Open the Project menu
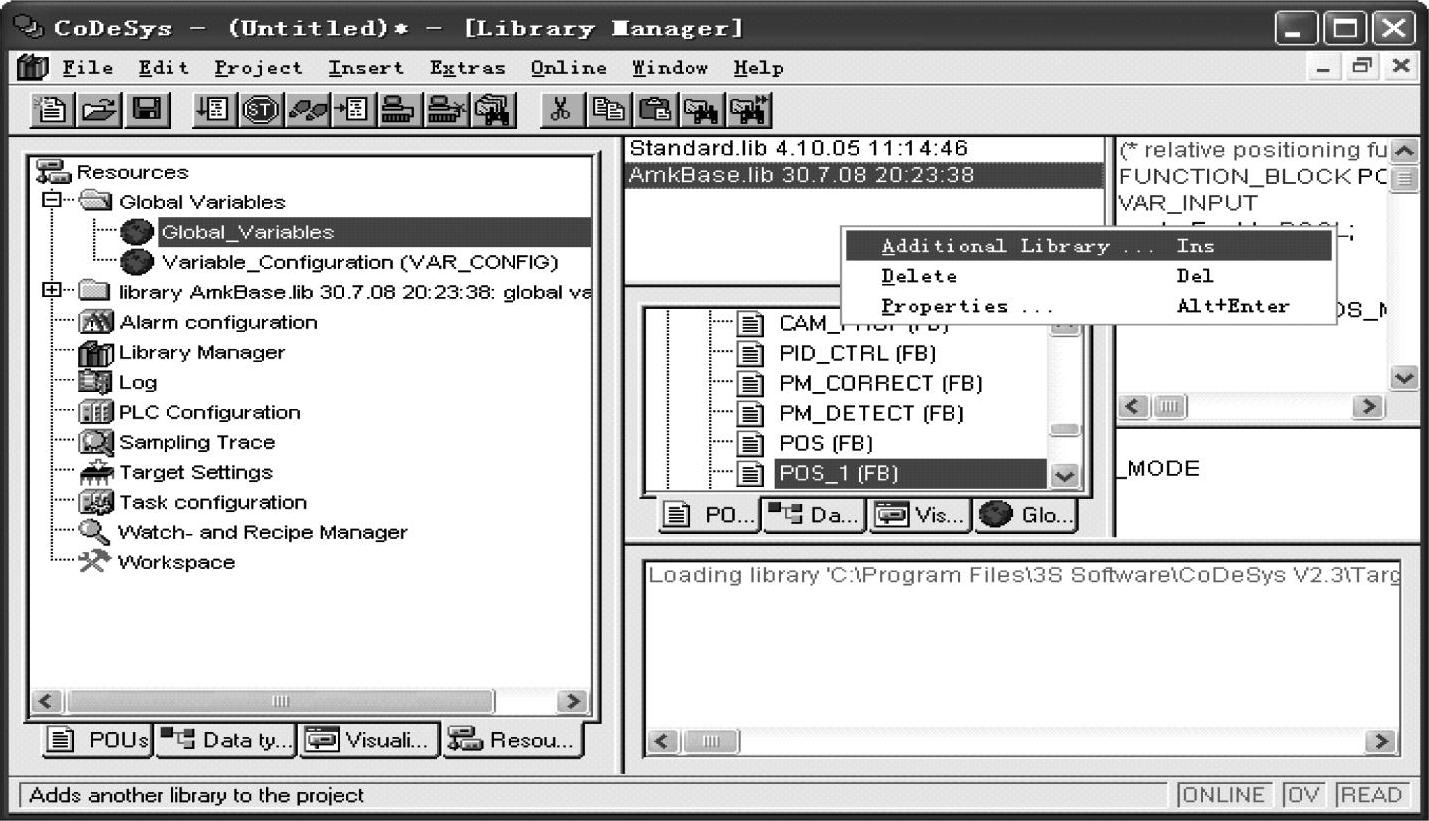The height and width of the screenshot is (821, 1429). (258, 68)
